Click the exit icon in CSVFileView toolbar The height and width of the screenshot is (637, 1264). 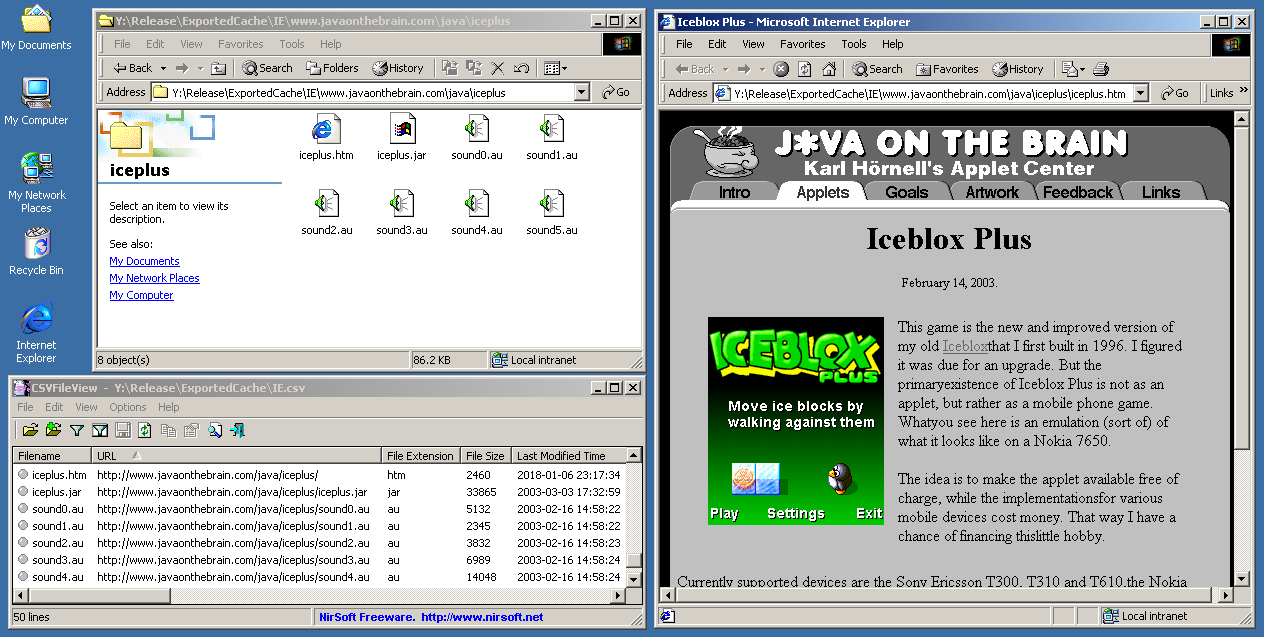click(237, 430)
